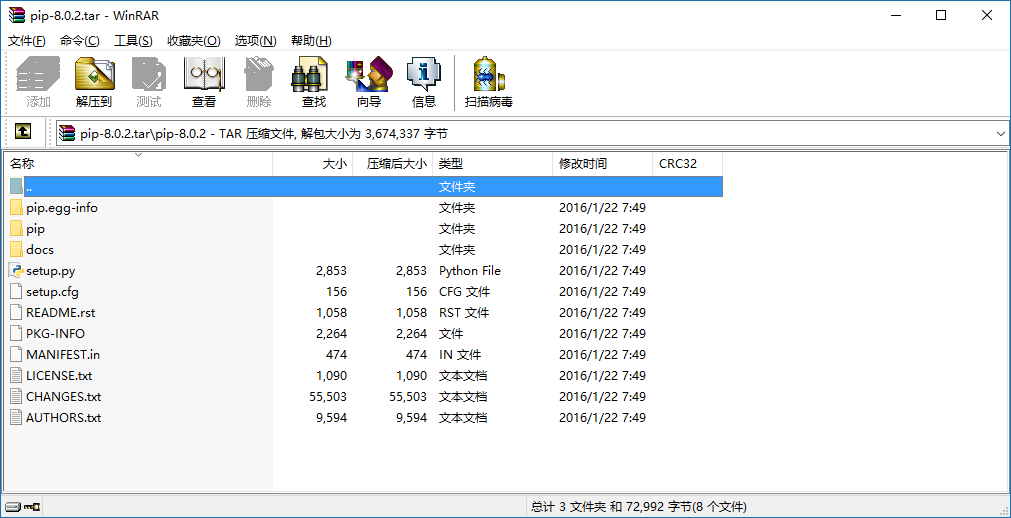The width and height of the screenshot is (1011, 518).
Task: Select the pip folder icon
Action: pyautogui.click(x=17, y=228)
